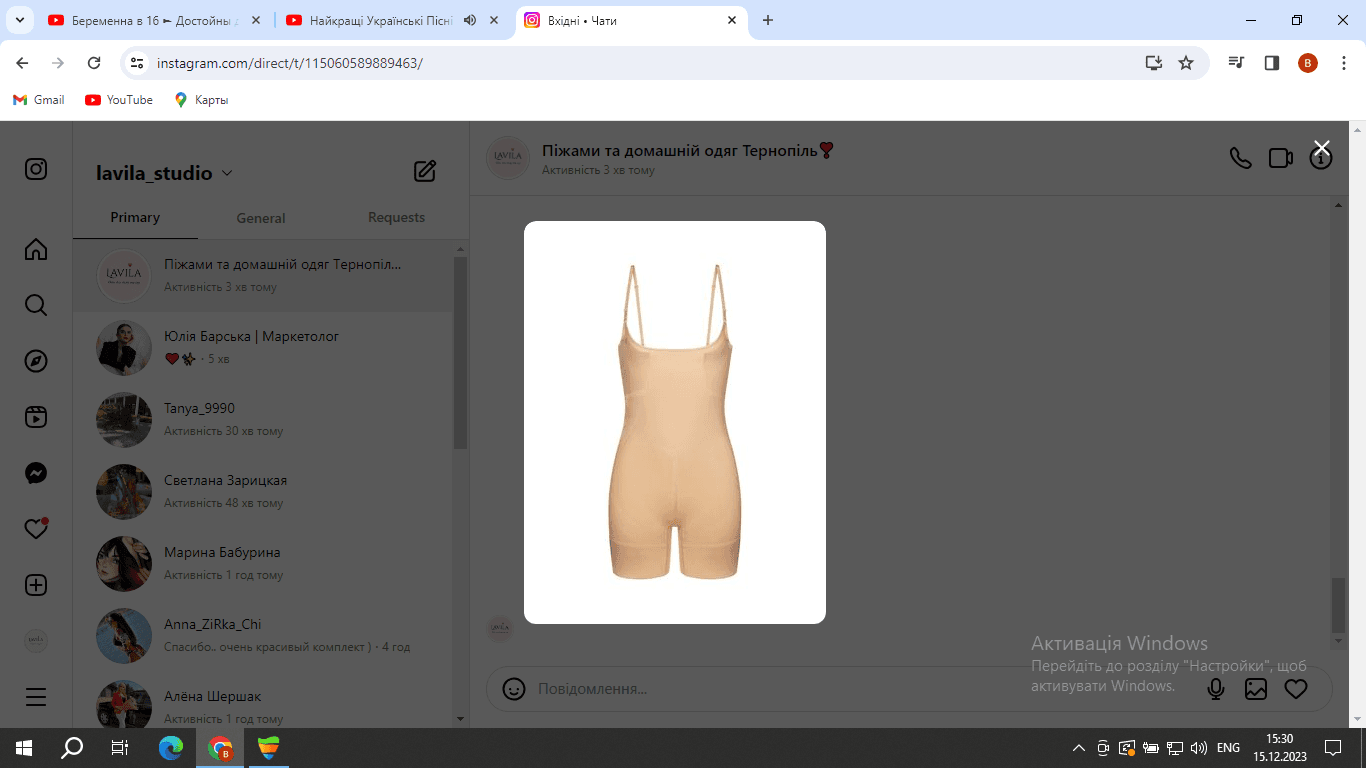Select the Піжами та домашній одяг chat row
The height and width of the screenshot is (768, 1366).
[262, 276]
